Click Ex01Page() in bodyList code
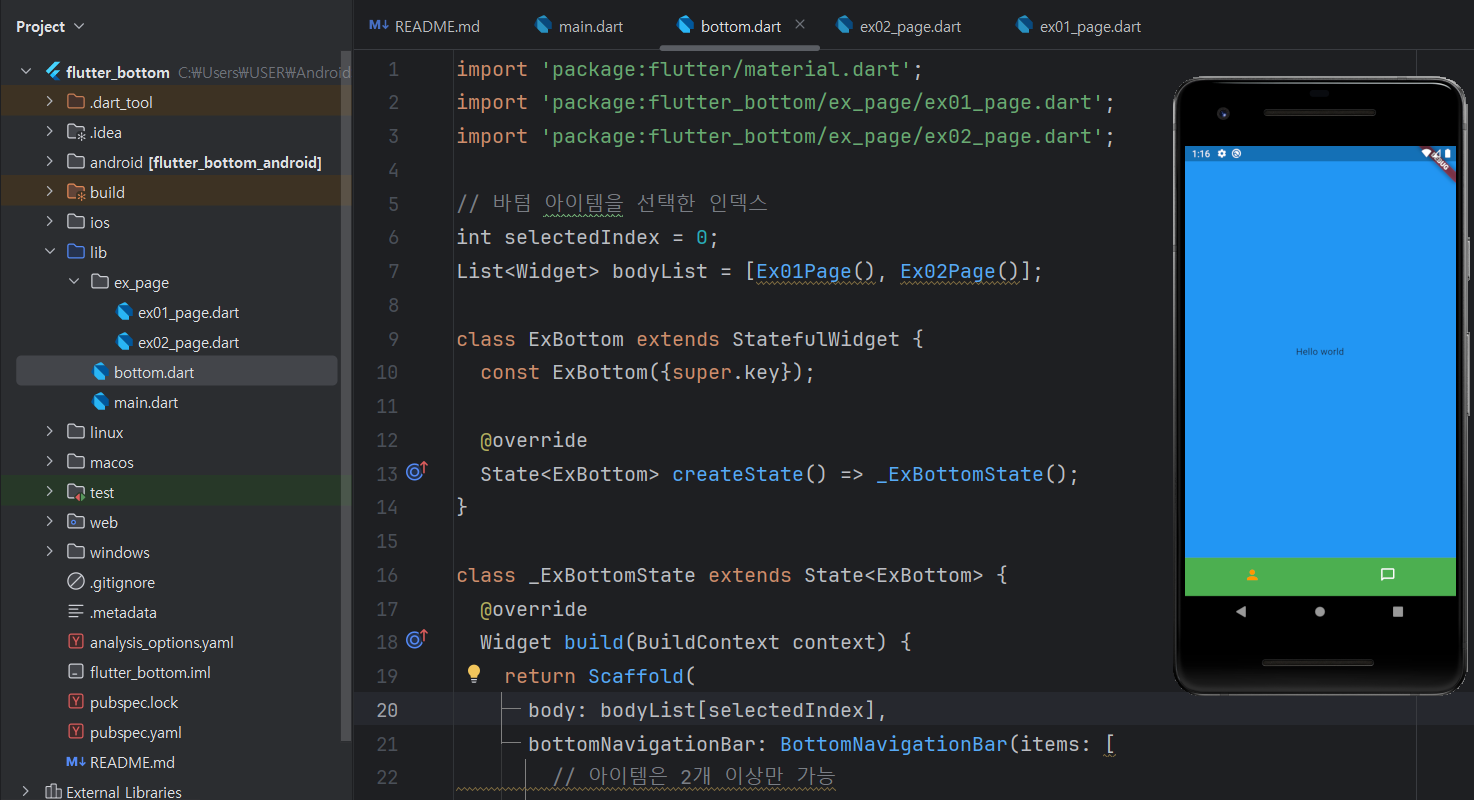1474x800 pixels. coord(816,271)
